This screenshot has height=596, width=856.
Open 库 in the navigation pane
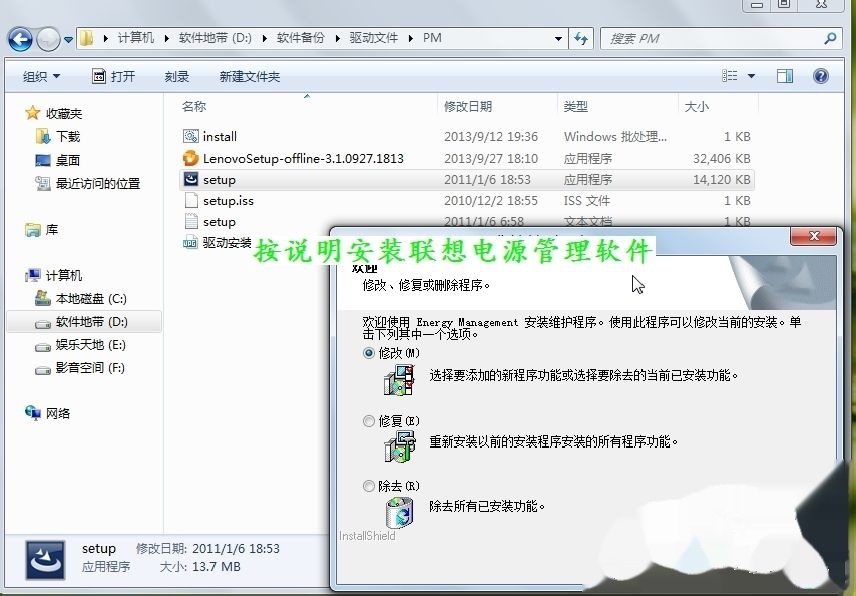click(52, 230)
